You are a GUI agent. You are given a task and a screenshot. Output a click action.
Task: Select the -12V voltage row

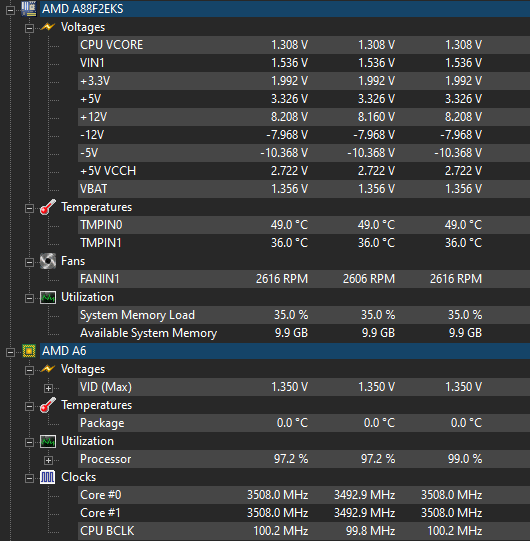pos(304,135)
